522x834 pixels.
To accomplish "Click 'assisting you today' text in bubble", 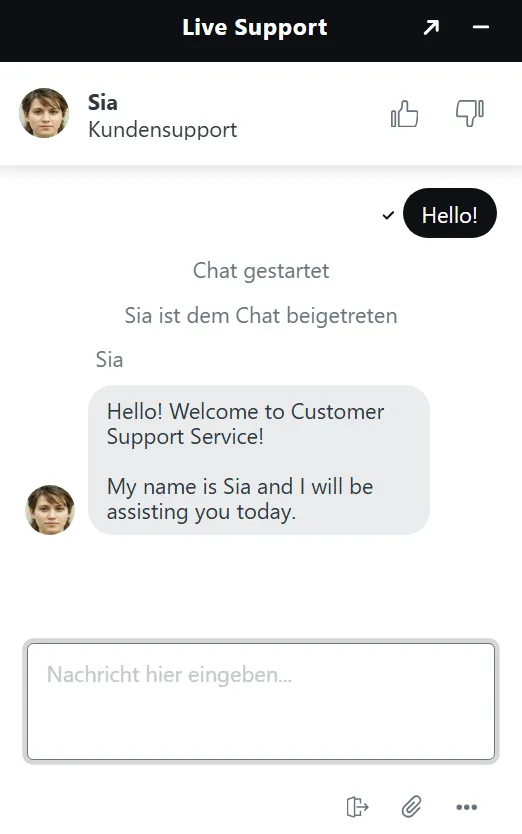I will coord(201,512).
